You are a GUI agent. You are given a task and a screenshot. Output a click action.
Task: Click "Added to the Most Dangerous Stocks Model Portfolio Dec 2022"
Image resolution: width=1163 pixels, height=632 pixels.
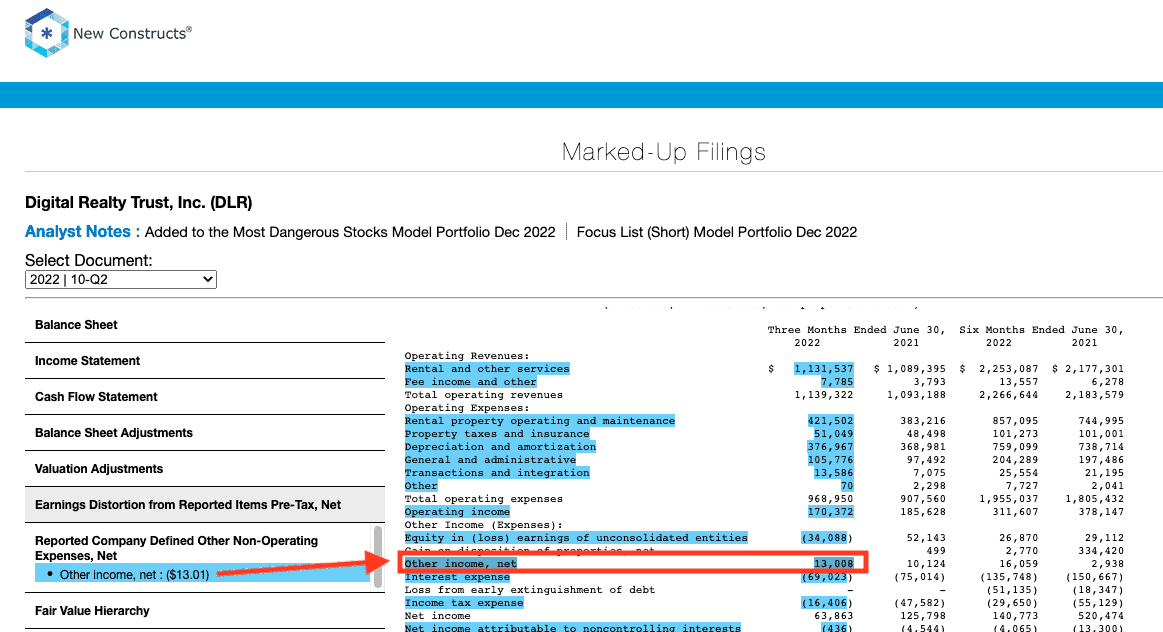[x=350, y=232]
